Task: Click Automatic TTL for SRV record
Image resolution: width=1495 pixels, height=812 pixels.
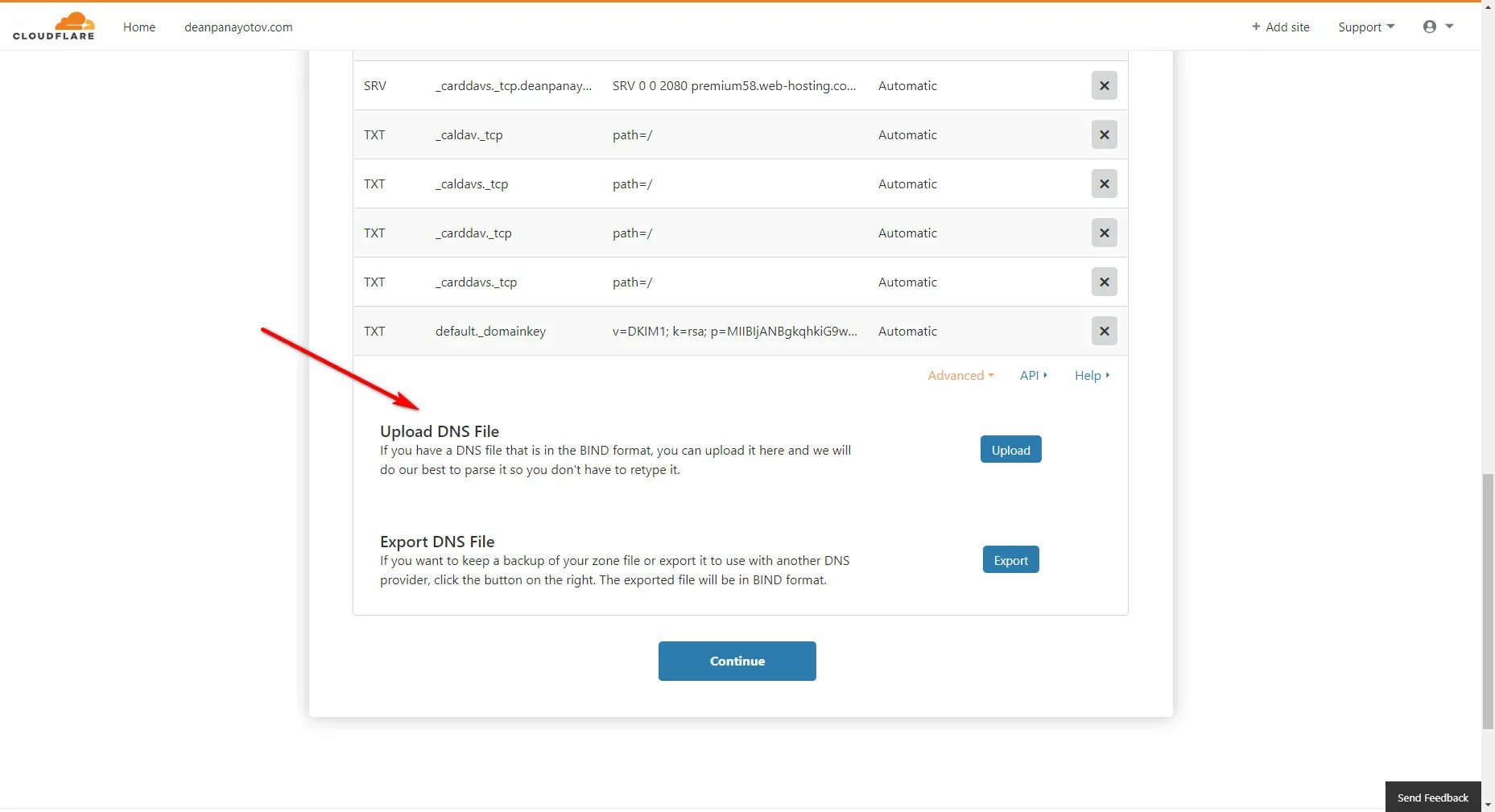Action: 907,85
